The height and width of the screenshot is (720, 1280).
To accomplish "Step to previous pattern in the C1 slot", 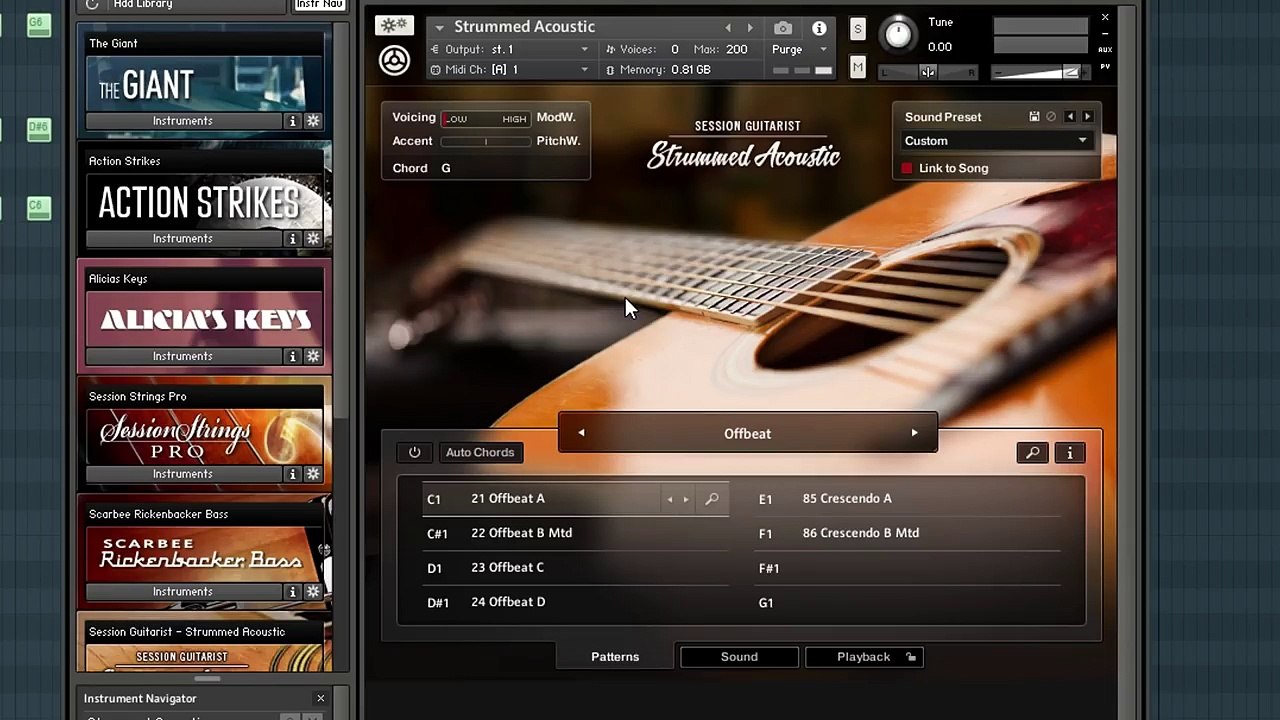I will [669, 499].
